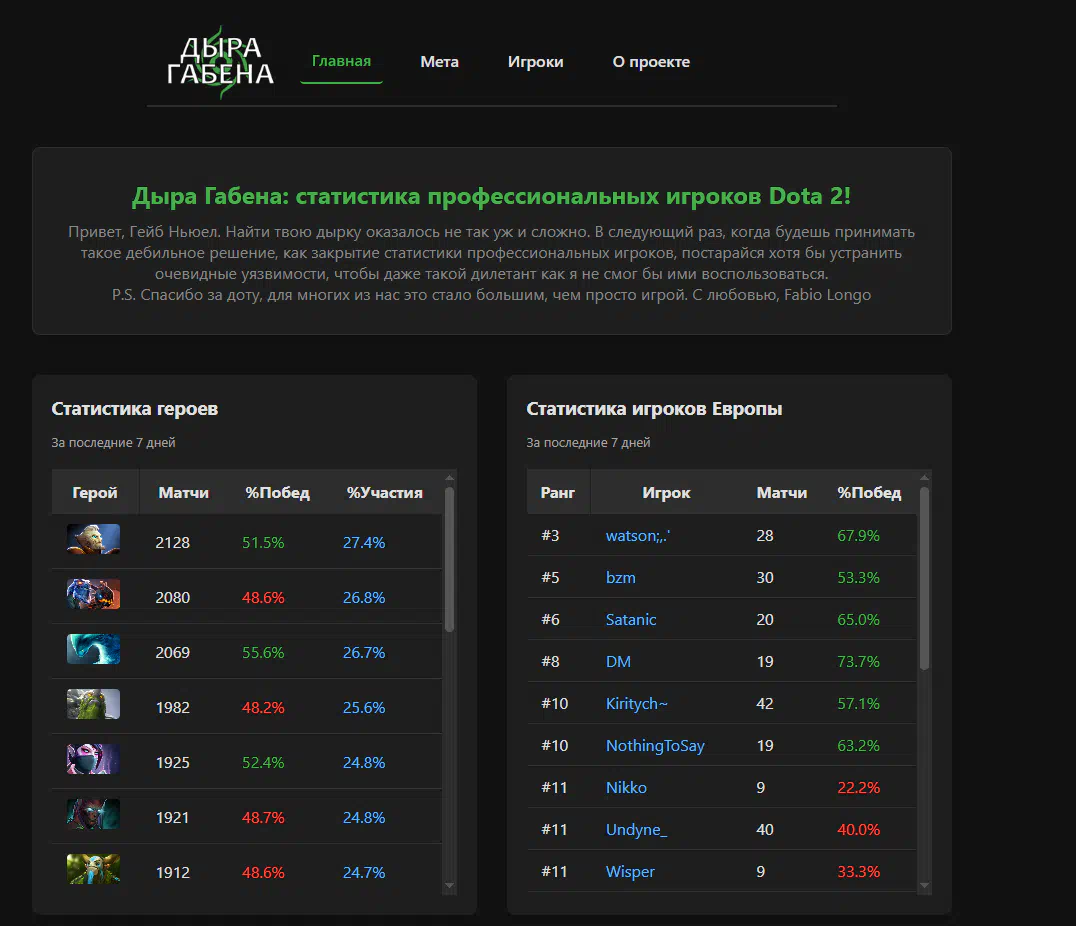Click rank #8 cell

tap(550, 661)
